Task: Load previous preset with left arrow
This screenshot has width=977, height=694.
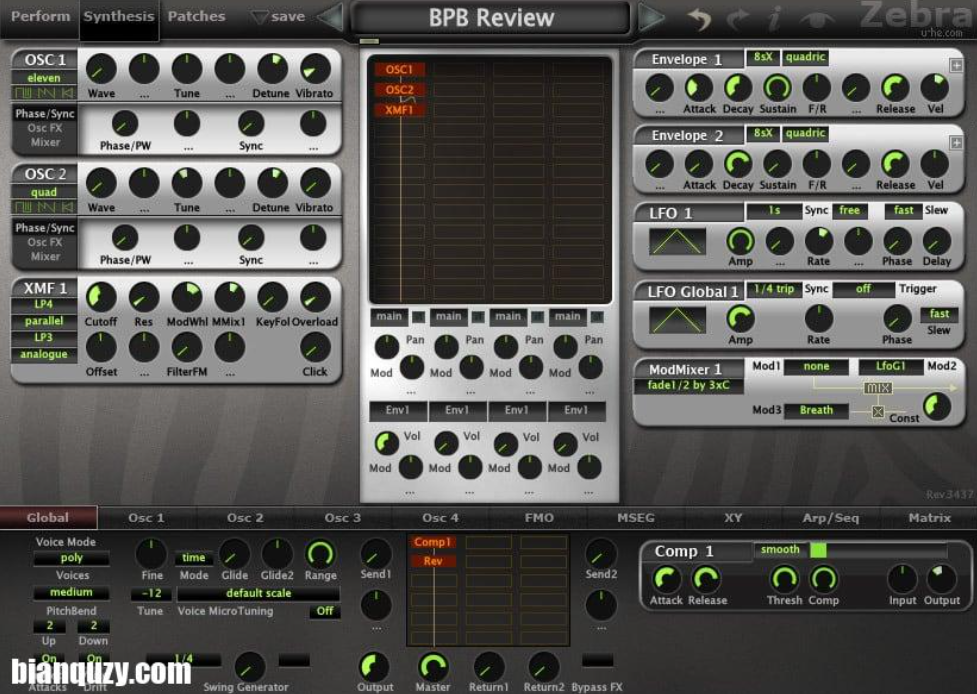Action: pos(330,17)
